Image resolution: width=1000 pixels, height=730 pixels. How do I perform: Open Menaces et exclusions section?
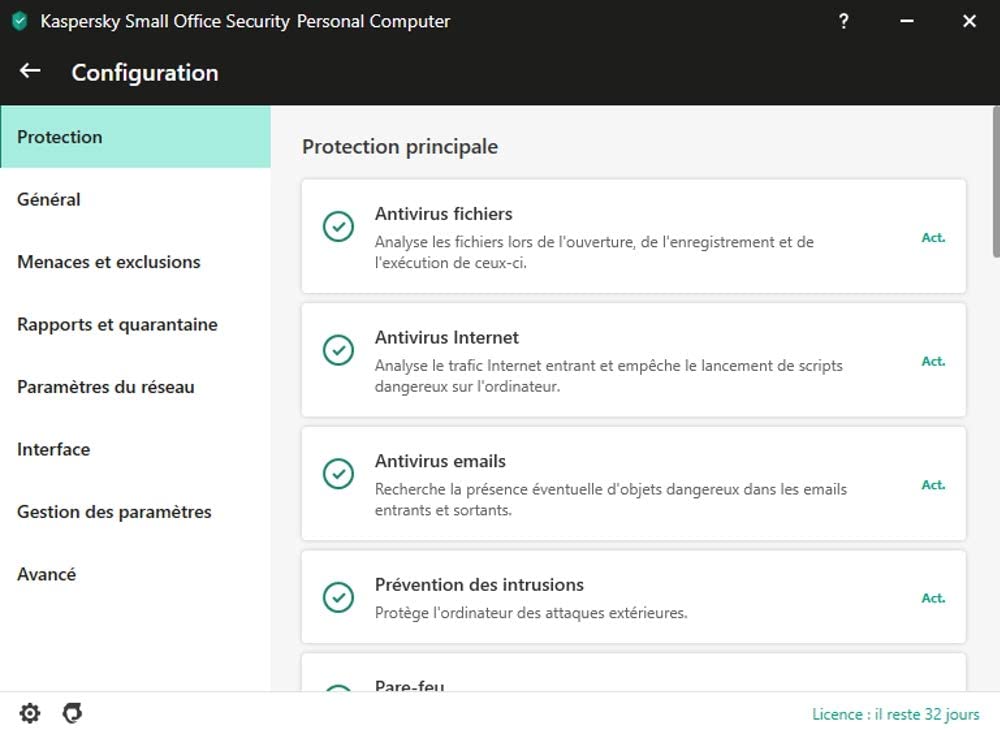(x=109, y=262)
